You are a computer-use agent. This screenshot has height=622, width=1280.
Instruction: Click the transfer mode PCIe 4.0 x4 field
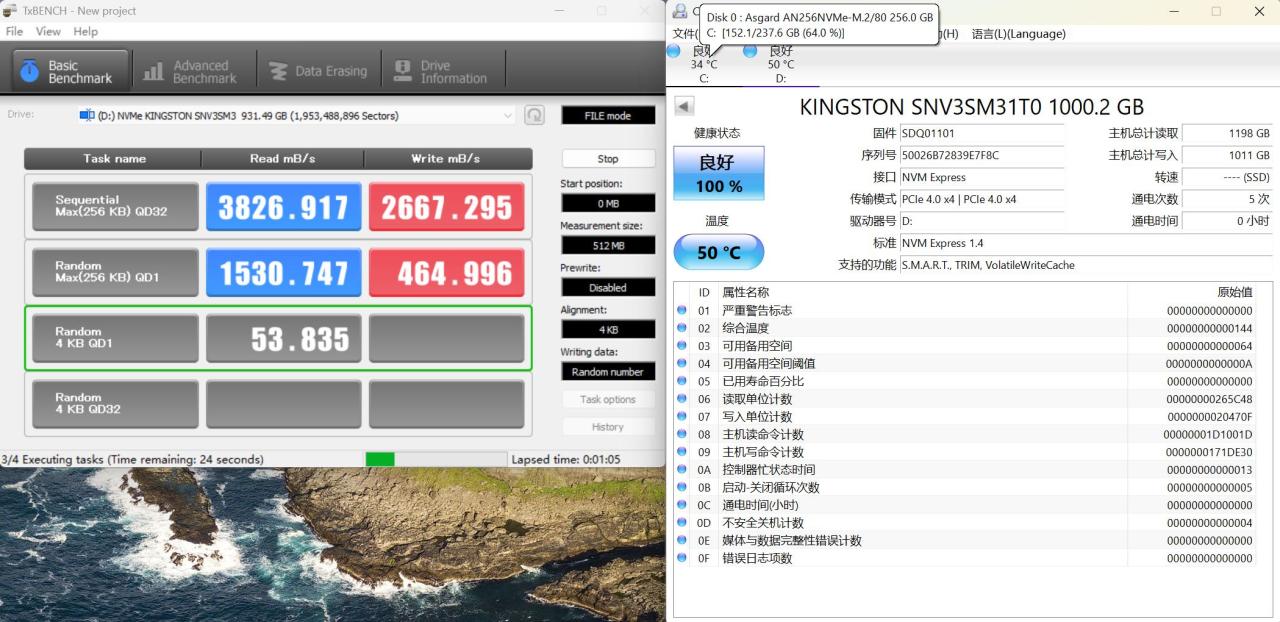[982, 199]
